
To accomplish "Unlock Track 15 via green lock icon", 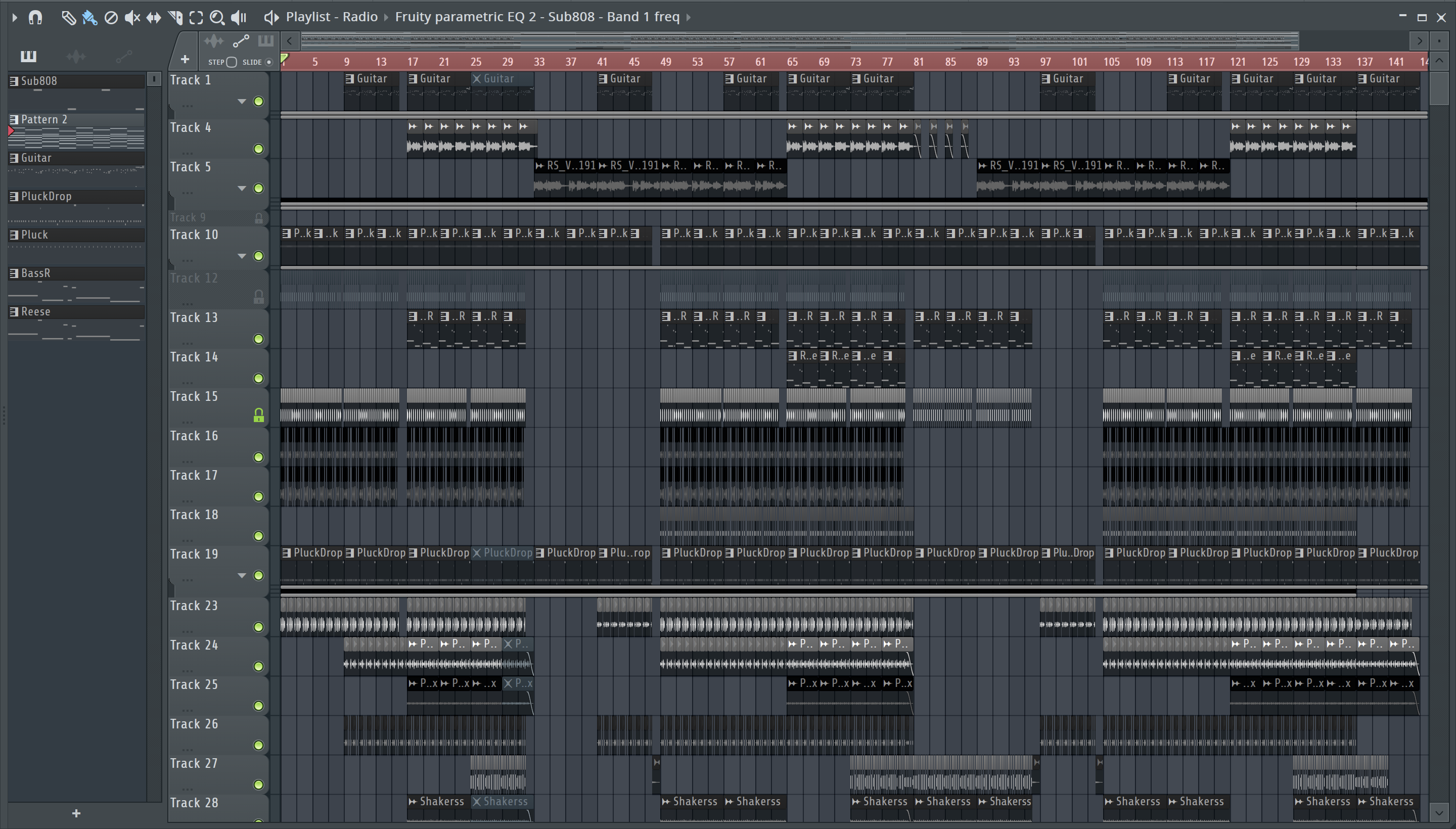I will click(x=258, y=416).
